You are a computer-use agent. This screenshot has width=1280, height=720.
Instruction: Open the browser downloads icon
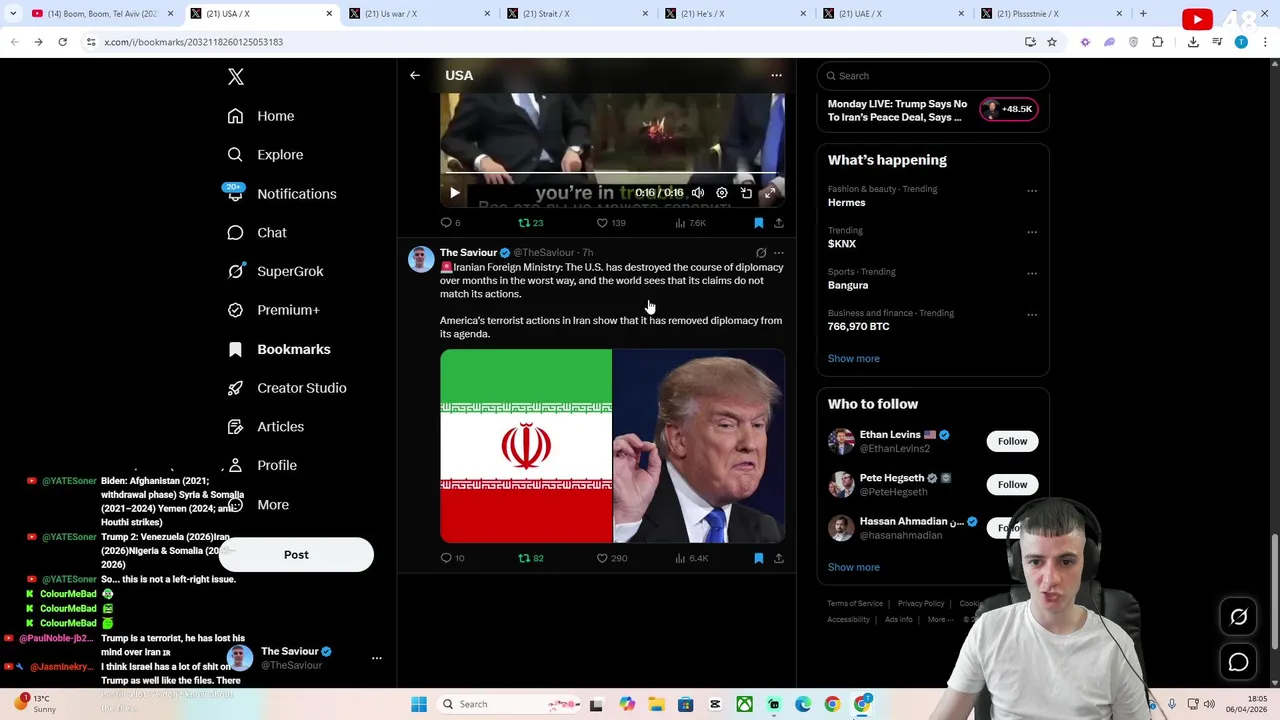click(1193, 42)
